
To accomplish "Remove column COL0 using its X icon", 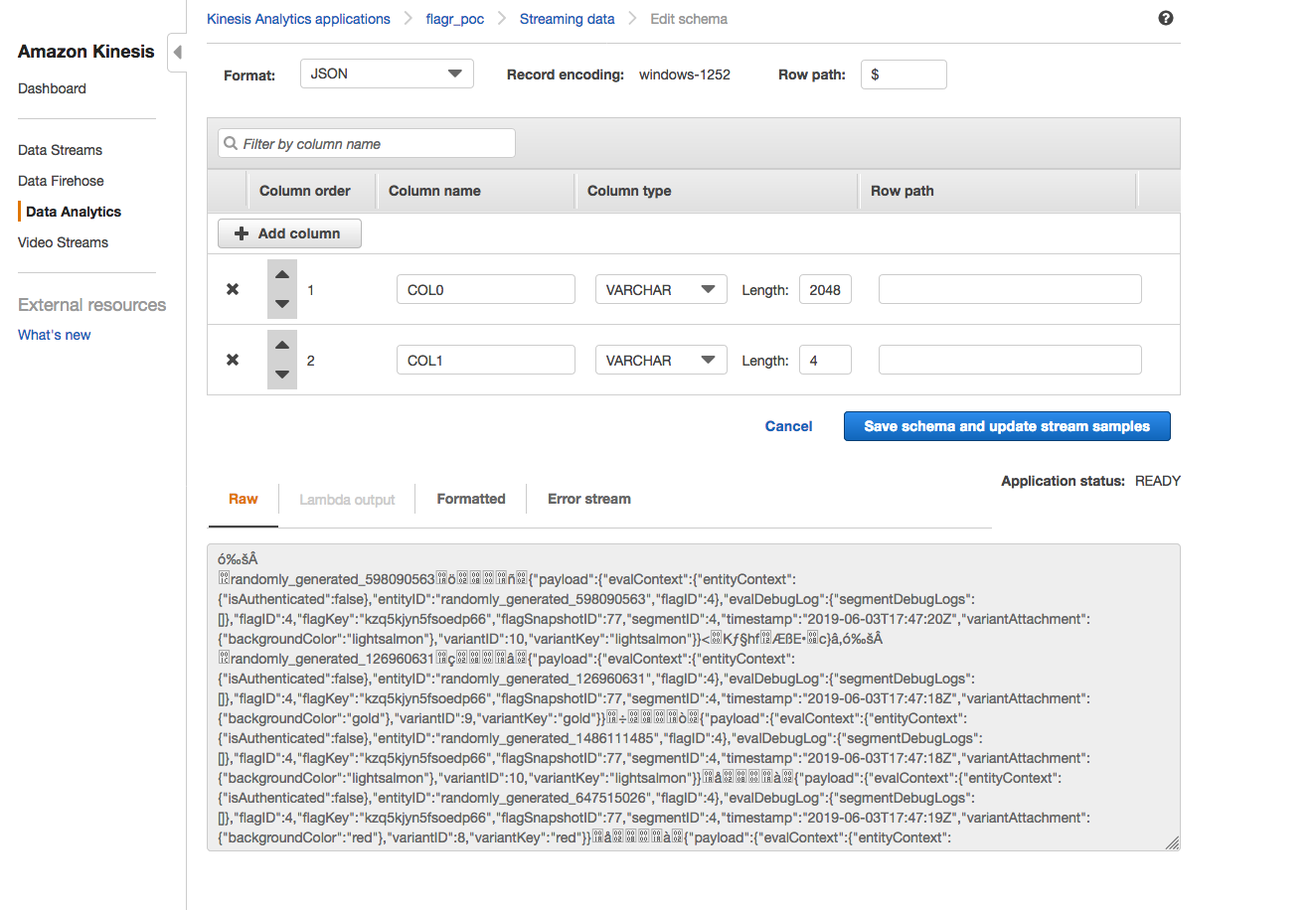I will click(233, 289).
